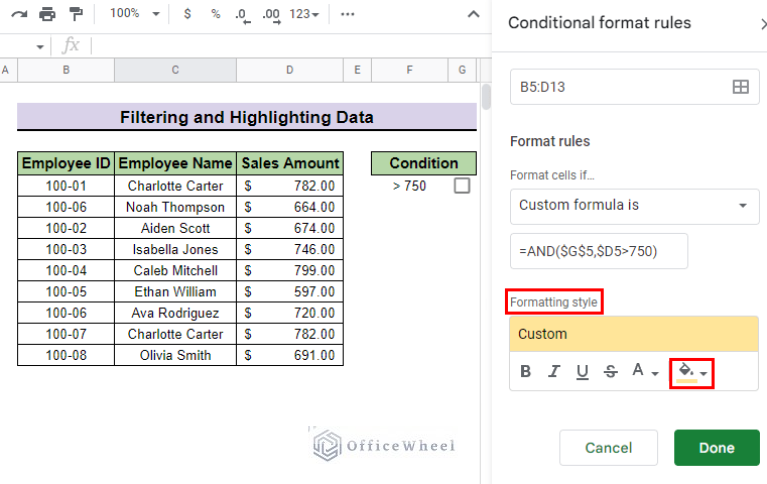Toggle strikethrough in formatting style
This screenshot has width=767, height=484.
610,371
